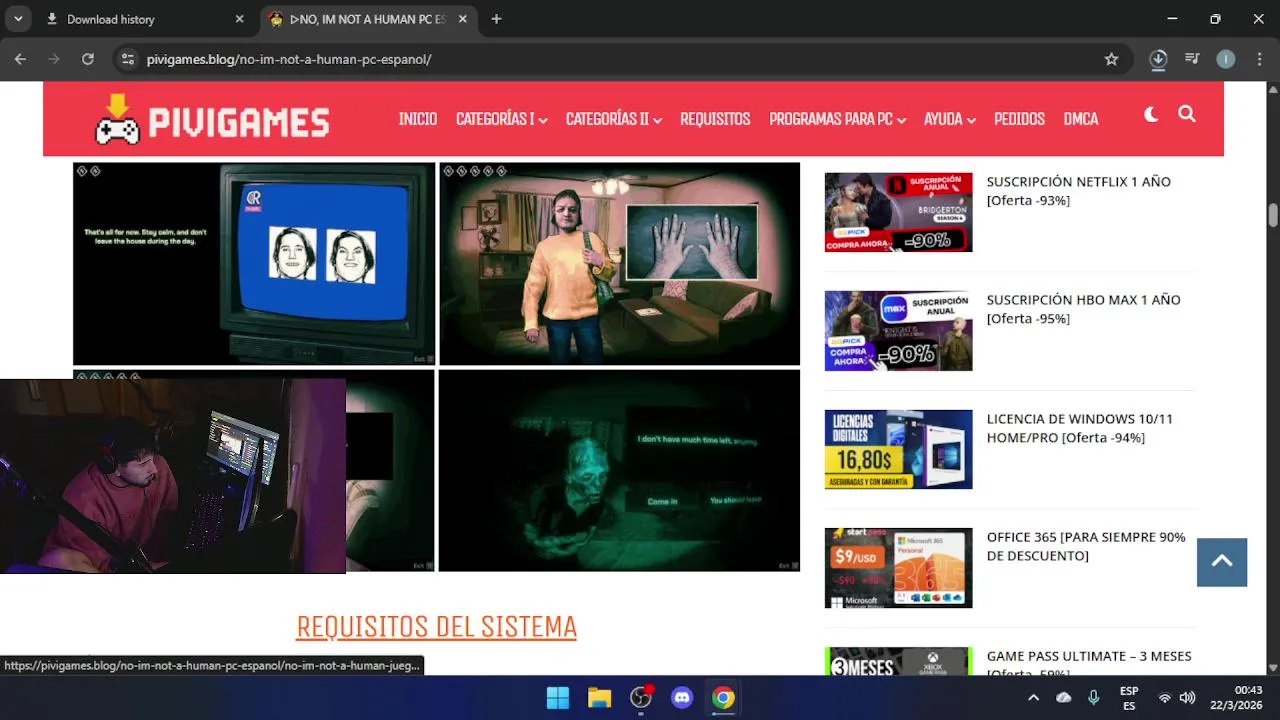Open INICIO menu item
Image resolution: width=1280 pixels, height=720 pixels.
coord(418,119)
